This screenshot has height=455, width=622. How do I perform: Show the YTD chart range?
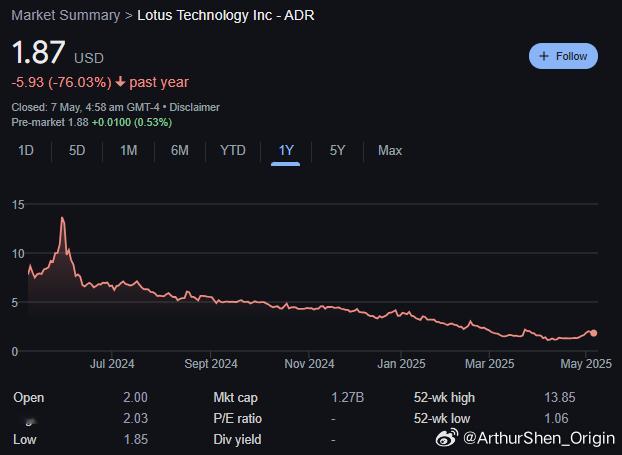click(233, 151)
